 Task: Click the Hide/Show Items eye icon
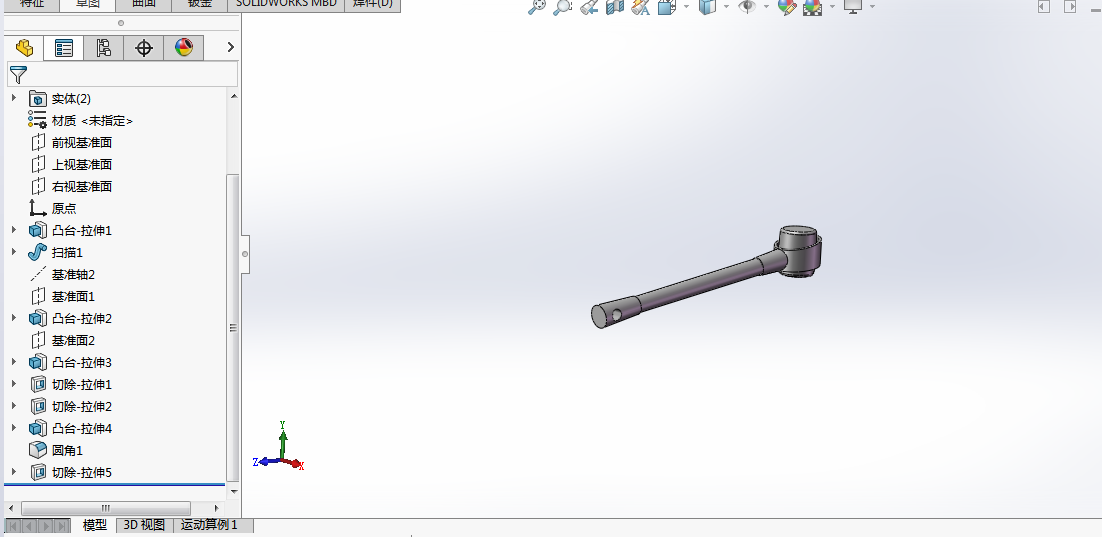[747, 7]
